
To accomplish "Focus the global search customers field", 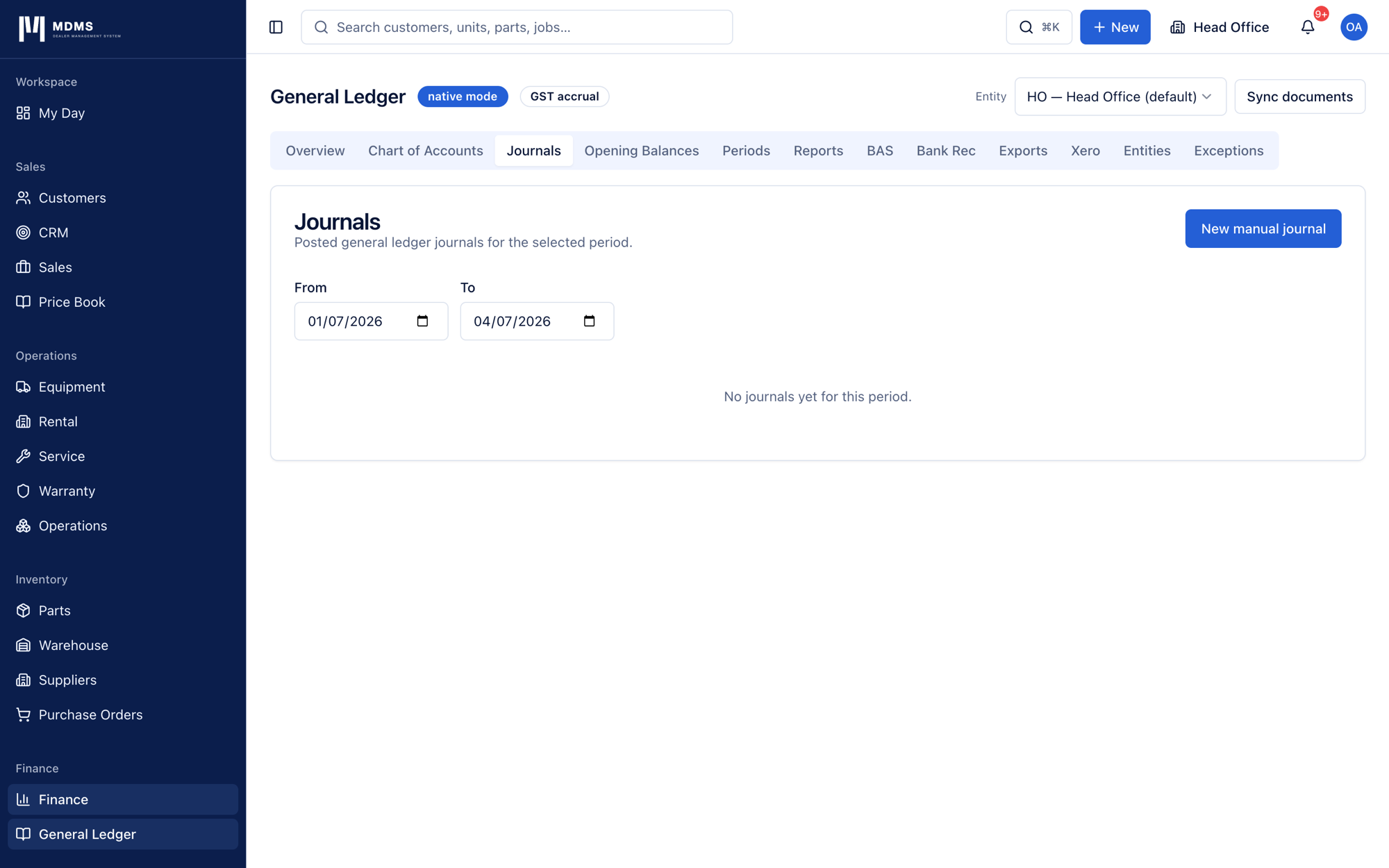I will point(517,27).
